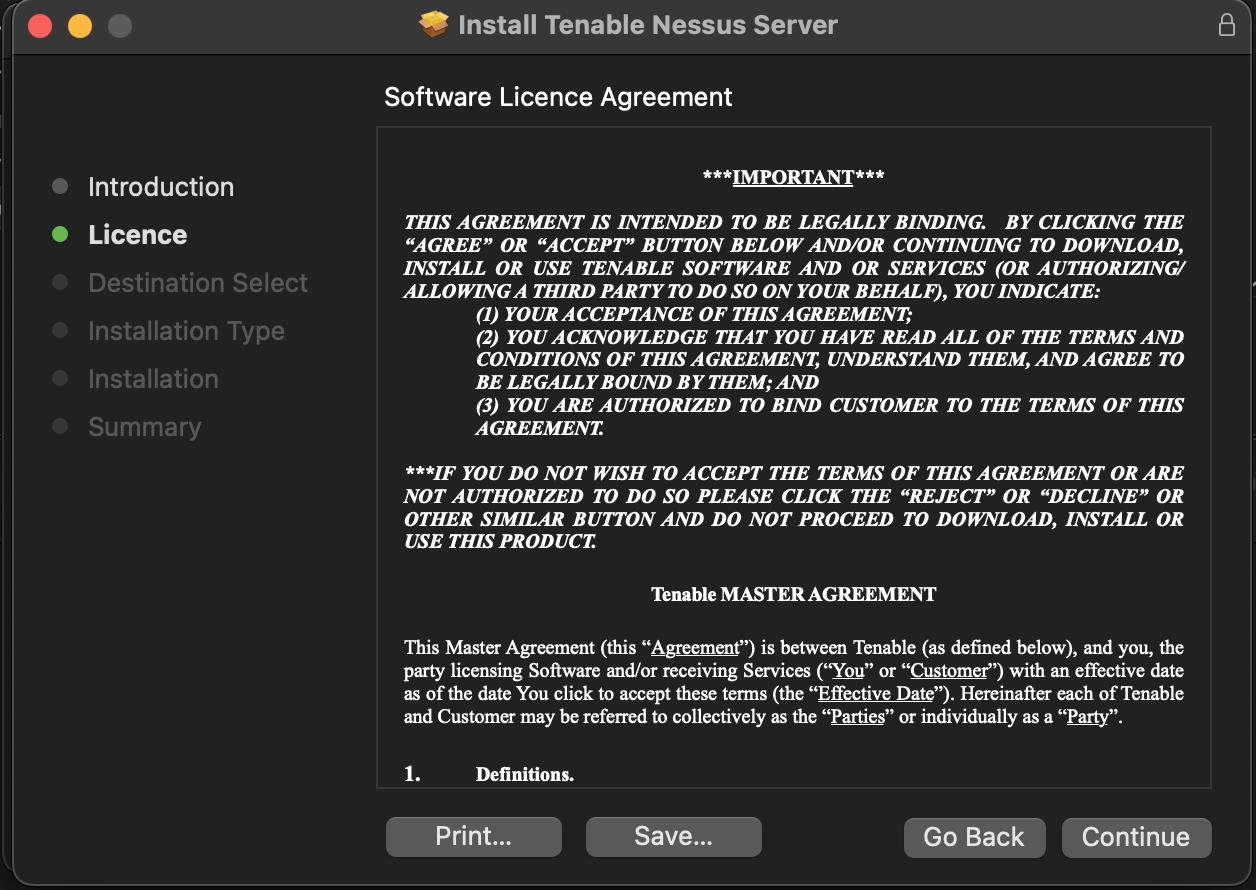Select the Introduction step in the sidebar

(x=160, y=187)
